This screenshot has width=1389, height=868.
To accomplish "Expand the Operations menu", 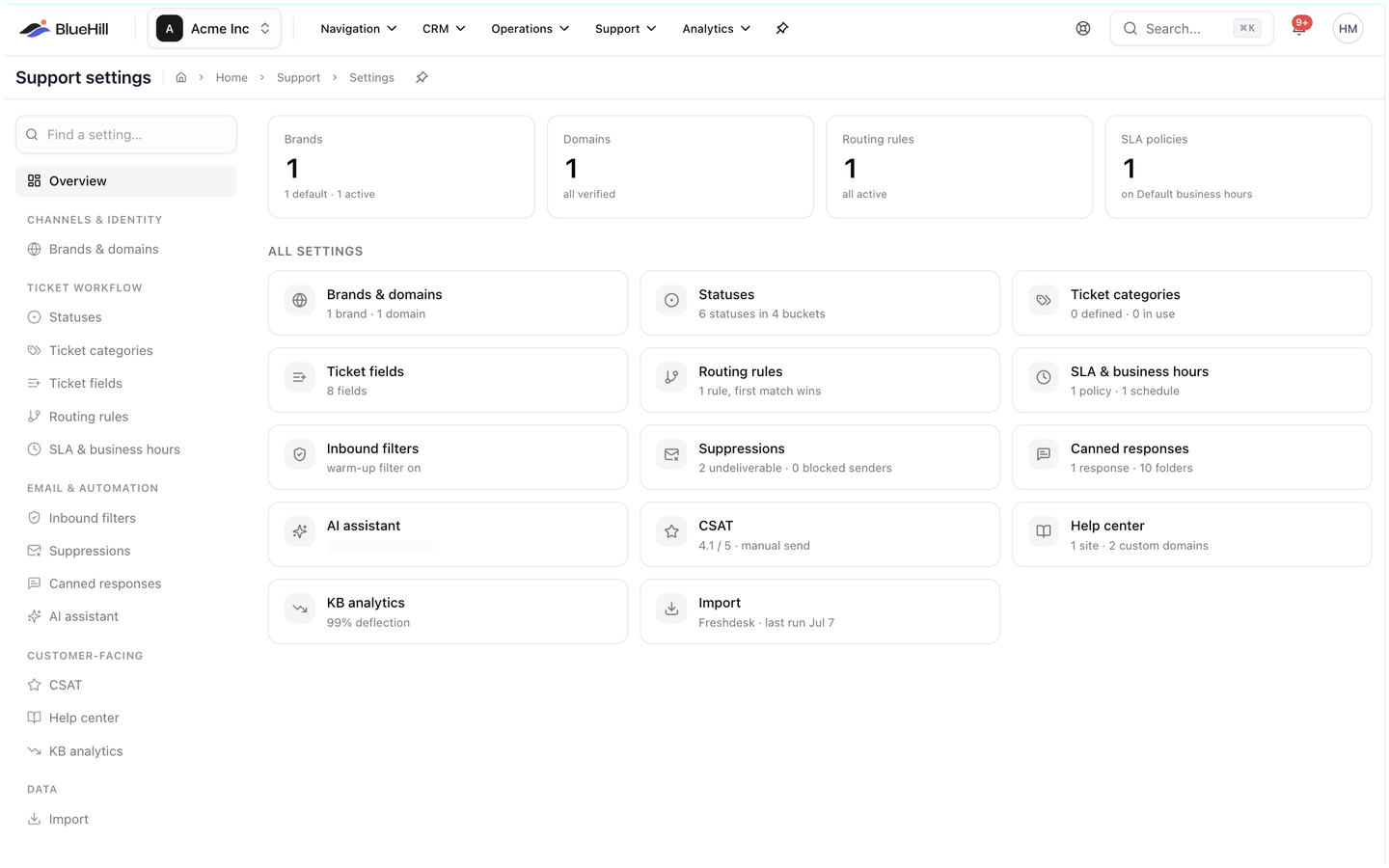I will coord(531,29).
